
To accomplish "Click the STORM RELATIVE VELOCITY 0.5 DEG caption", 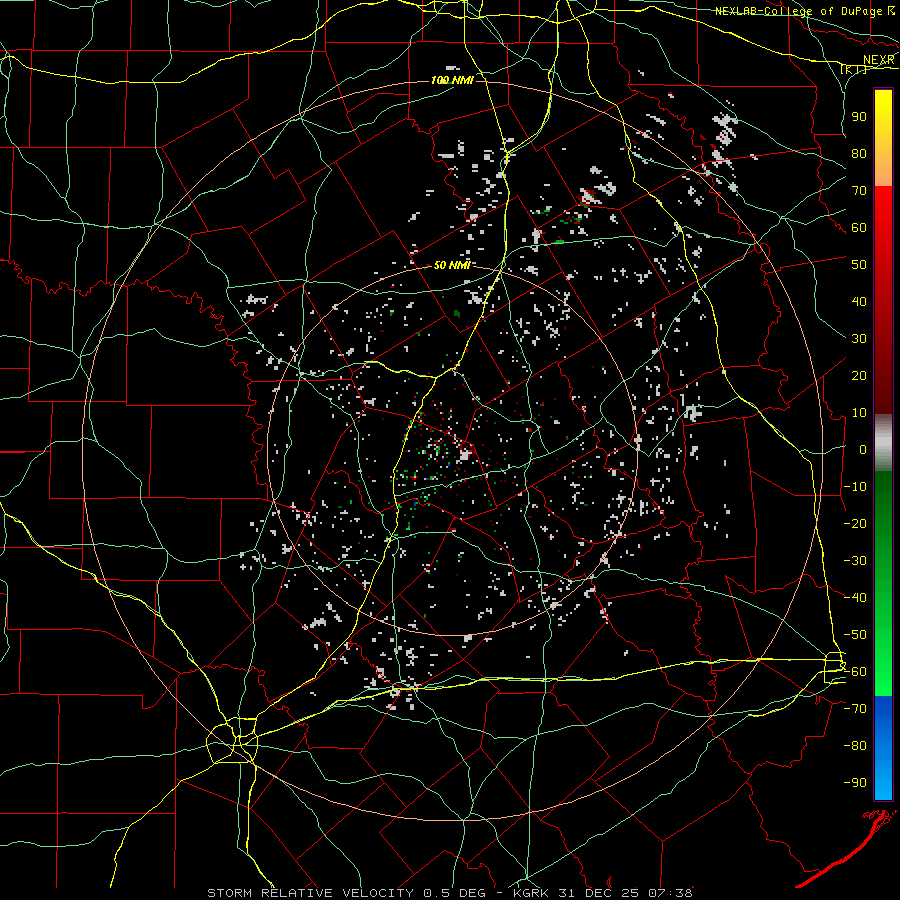I will (346, 893).
